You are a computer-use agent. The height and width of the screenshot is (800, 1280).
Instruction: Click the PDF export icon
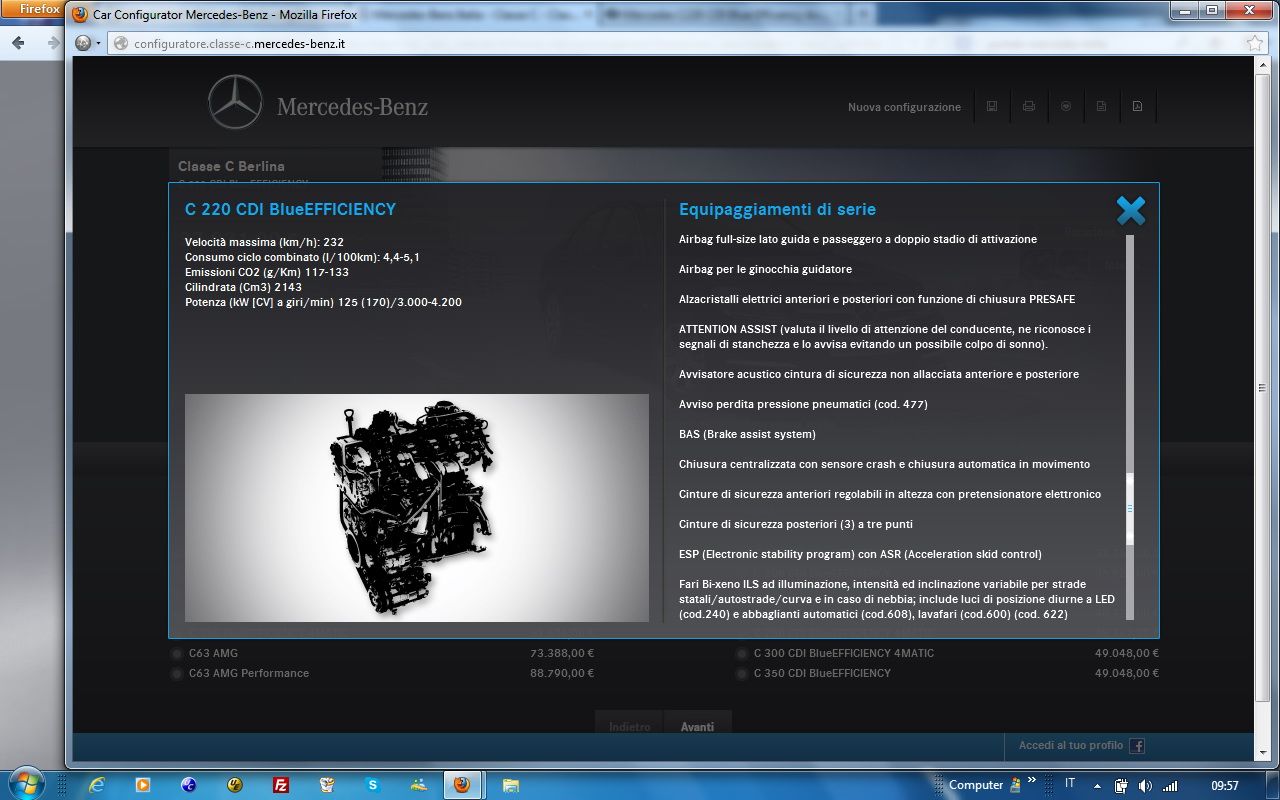[1137, 106]
